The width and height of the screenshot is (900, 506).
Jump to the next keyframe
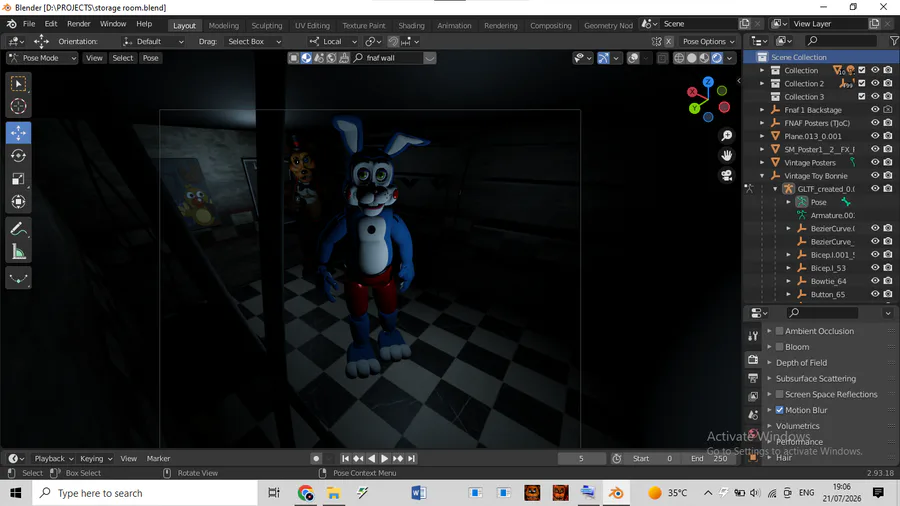pos(398,458)
